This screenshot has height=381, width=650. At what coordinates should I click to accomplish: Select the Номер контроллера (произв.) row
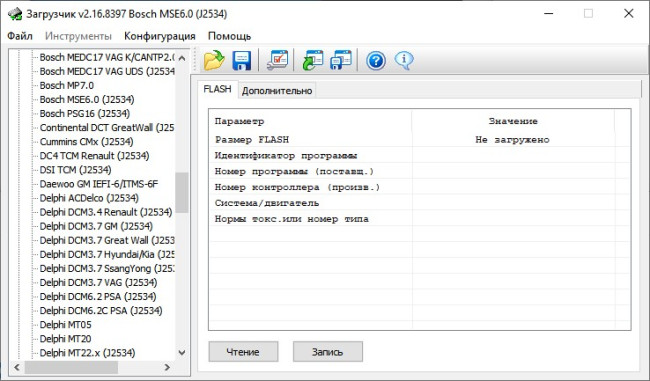click(x=420, y=187)
